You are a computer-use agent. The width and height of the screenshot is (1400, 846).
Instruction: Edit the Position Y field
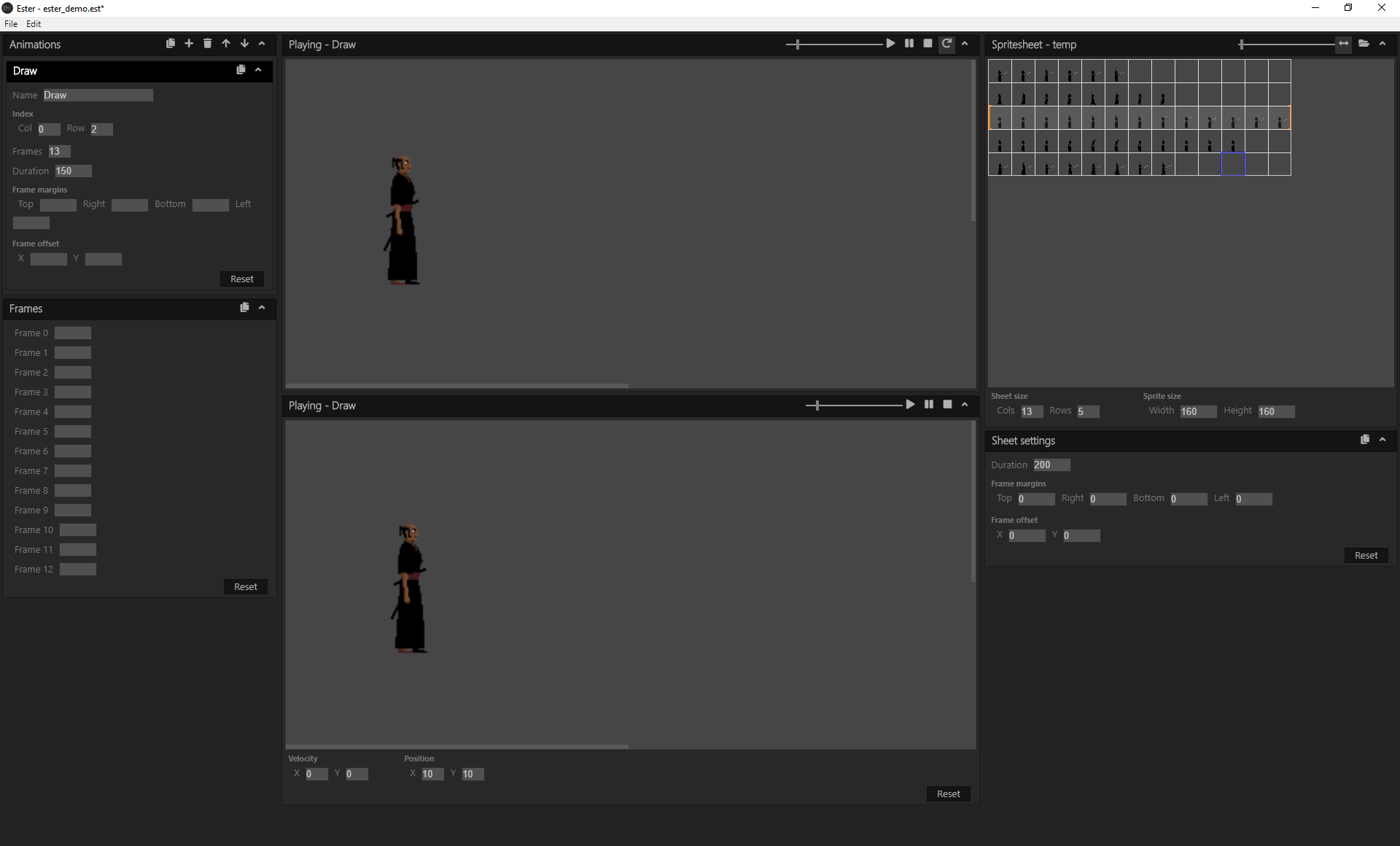click(472, 775)
